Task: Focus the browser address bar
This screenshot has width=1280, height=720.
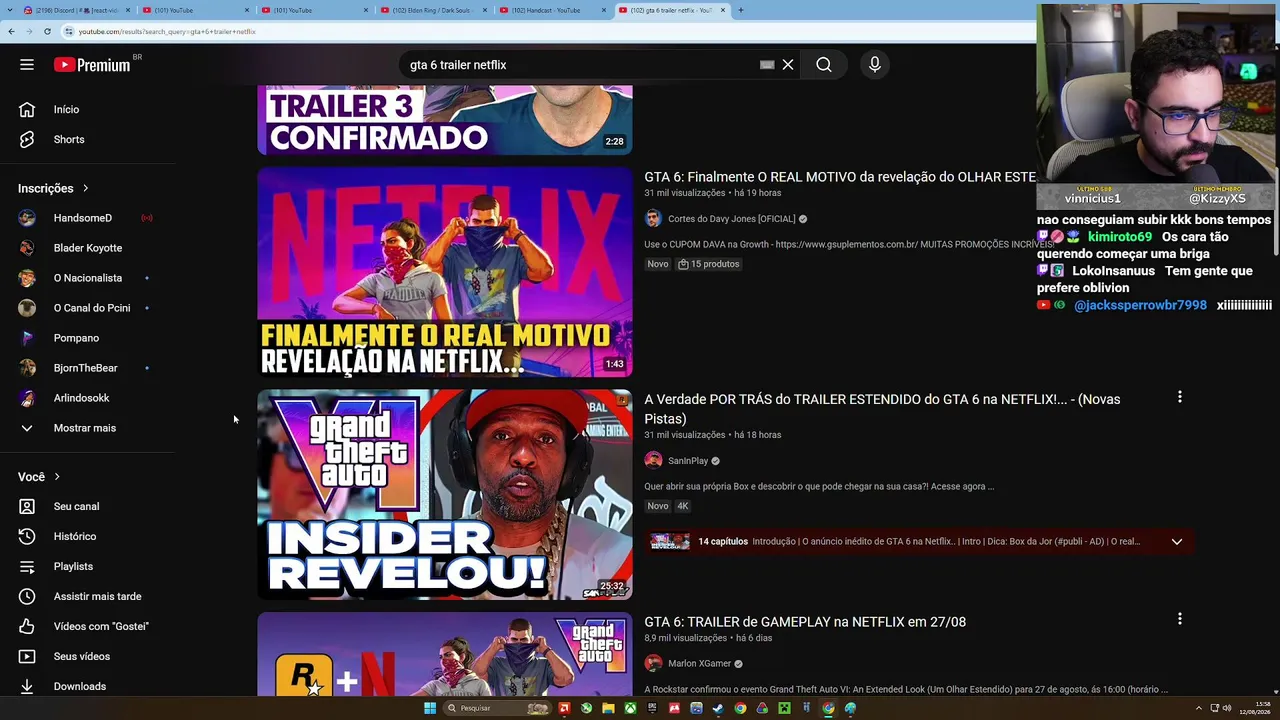Action: coord(550,31)
